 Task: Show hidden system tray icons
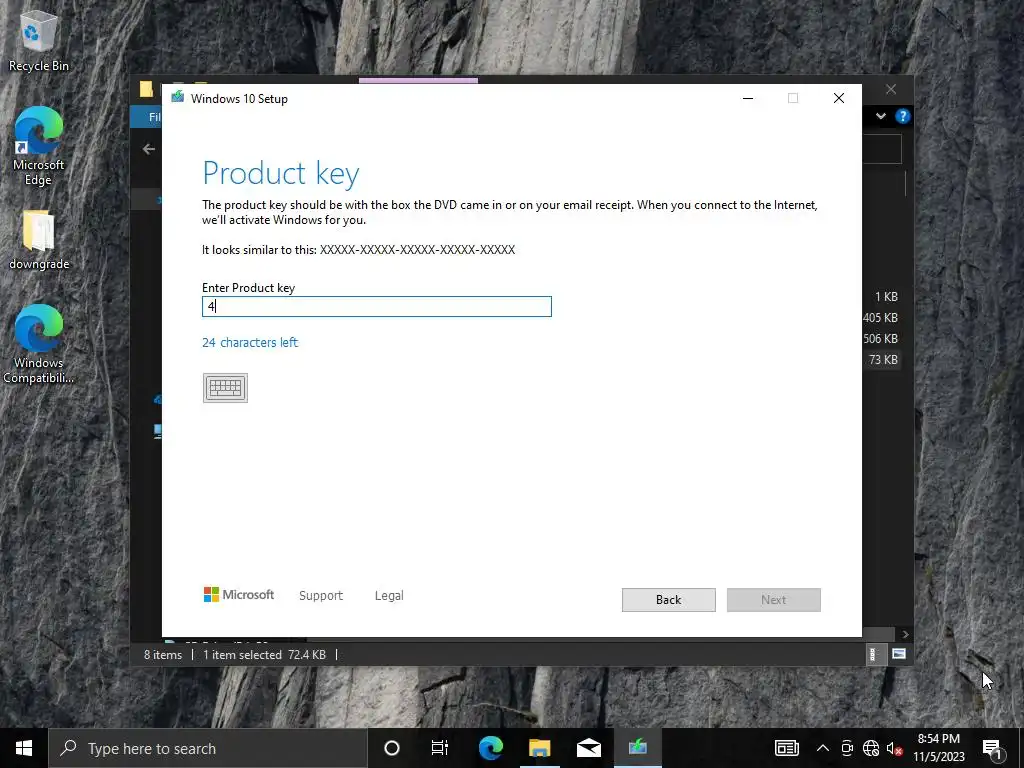pyautogui.click(x=823, y=748)
